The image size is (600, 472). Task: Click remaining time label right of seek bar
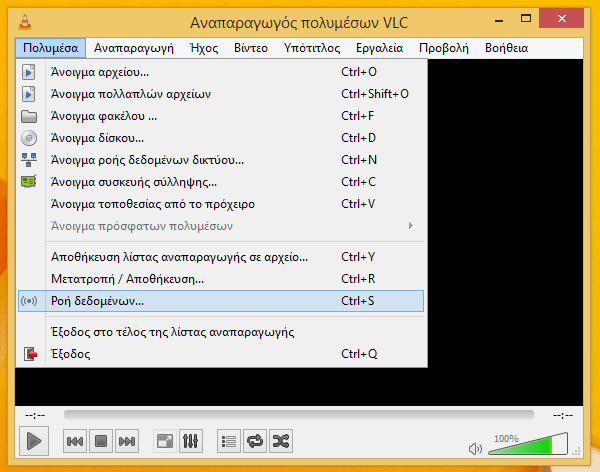tap(563, 415)
